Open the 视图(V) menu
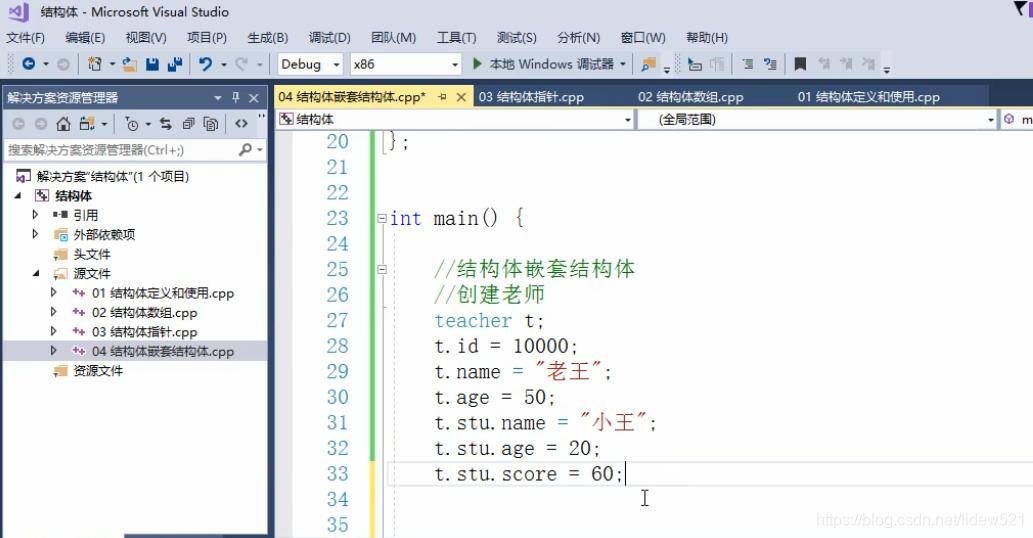 click(146, 38)
